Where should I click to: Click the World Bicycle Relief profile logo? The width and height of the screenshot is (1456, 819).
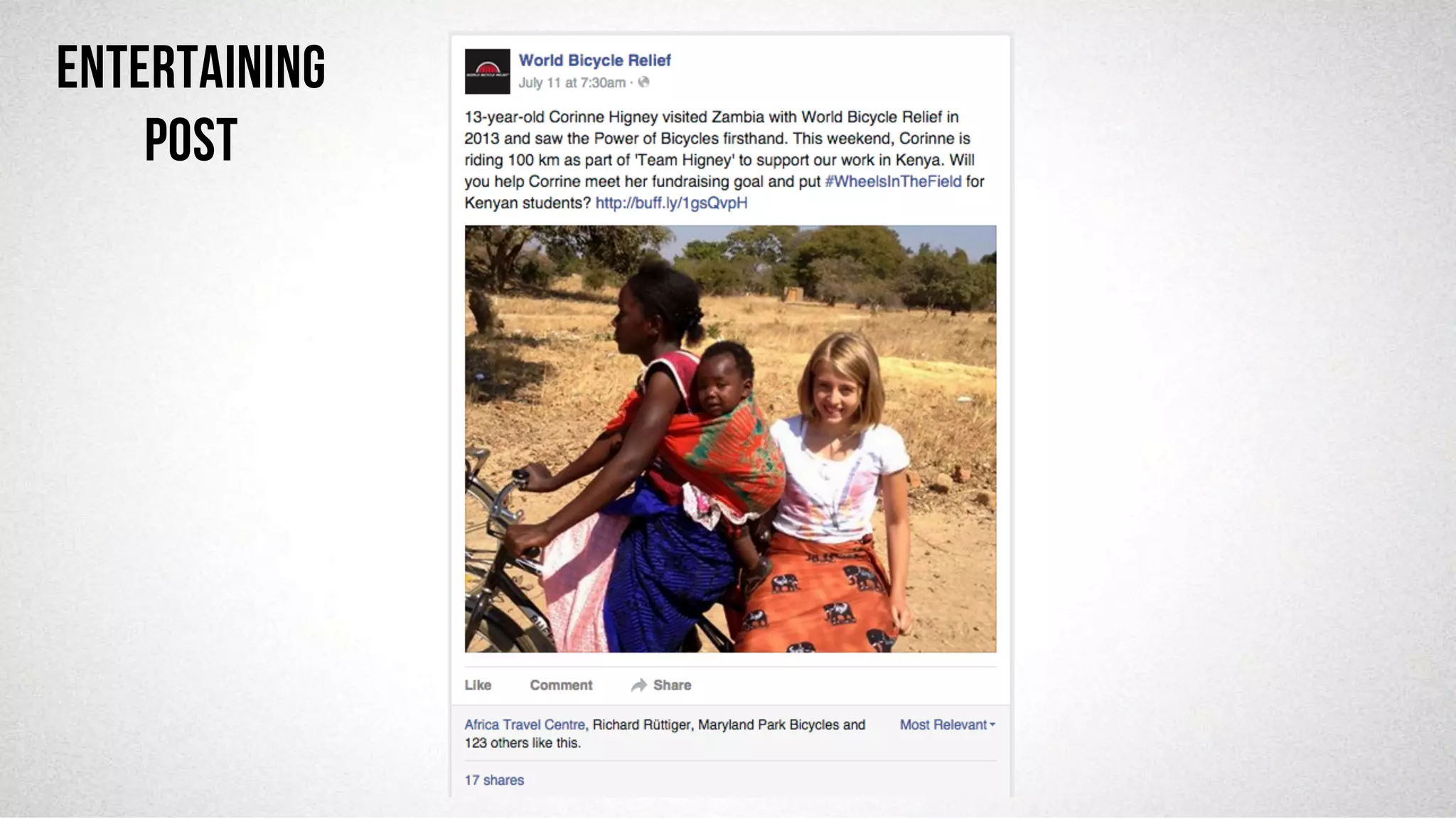pyautogui.click(x=487, y=71)
